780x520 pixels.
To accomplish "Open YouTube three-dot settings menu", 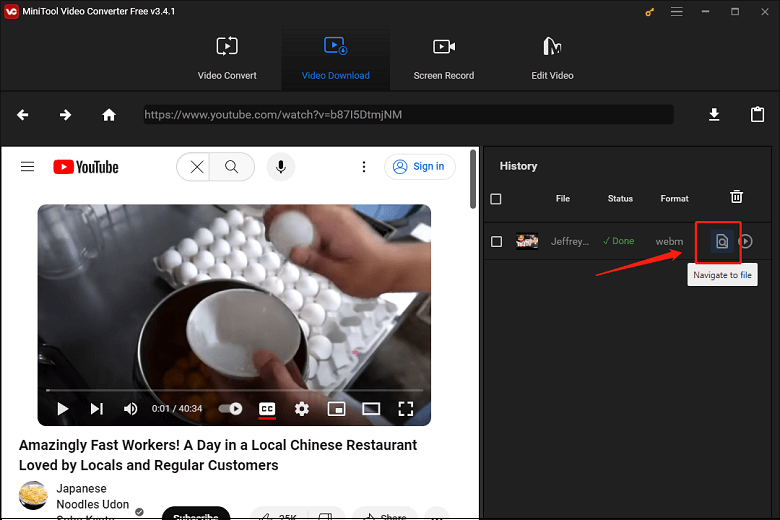I will (364, 167).
